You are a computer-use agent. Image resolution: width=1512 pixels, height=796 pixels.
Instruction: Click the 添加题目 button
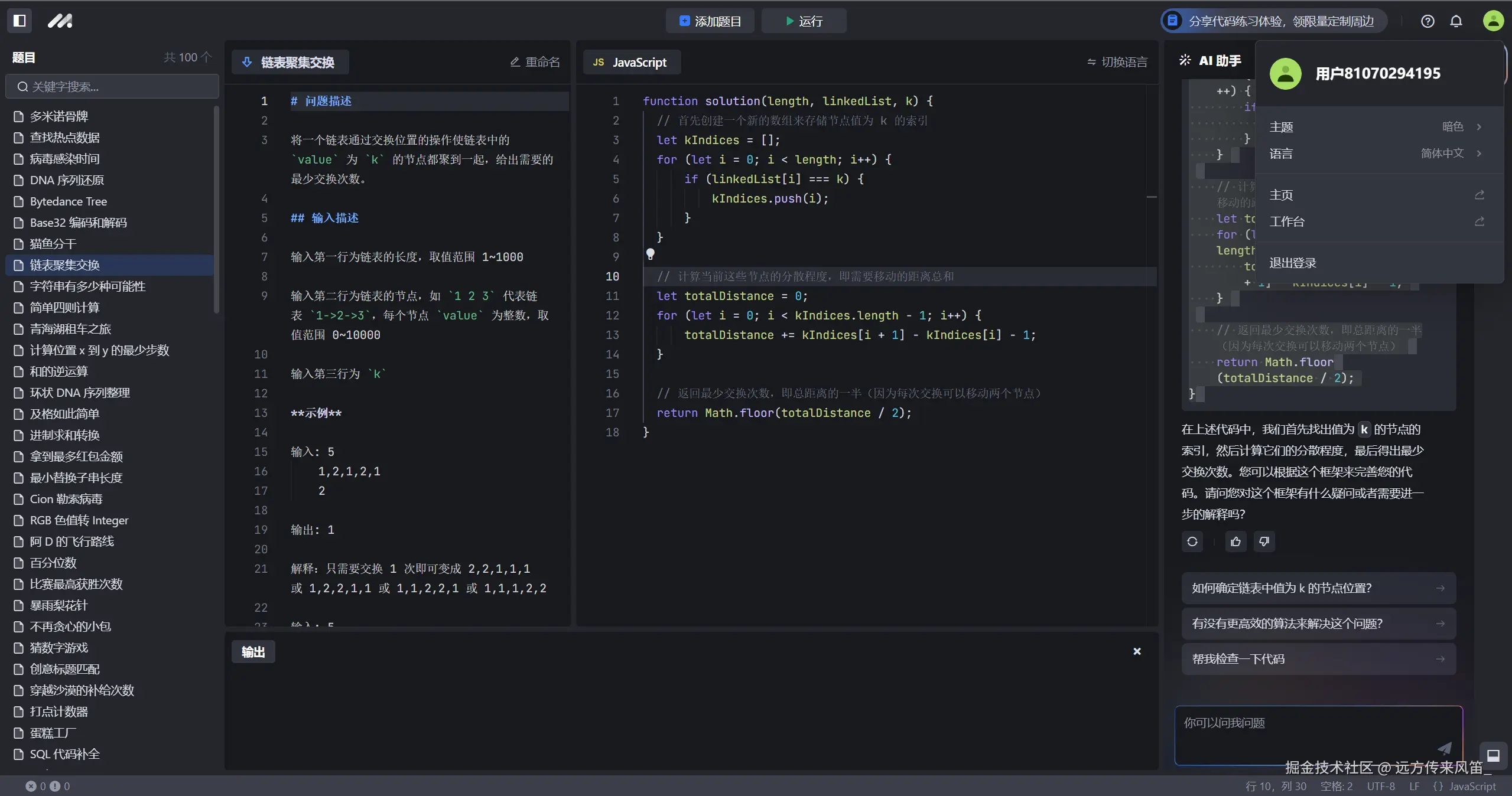(x=710, y=21)
